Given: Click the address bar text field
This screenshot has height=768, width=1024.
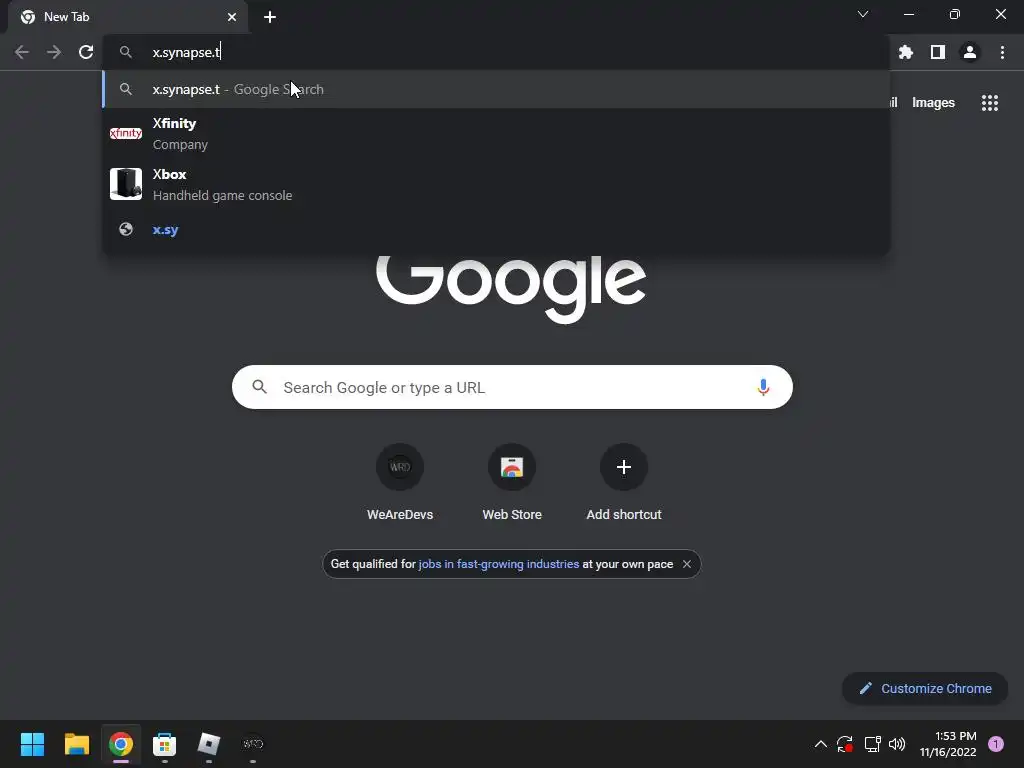Looking at the screenshot, I should [496, 52].
